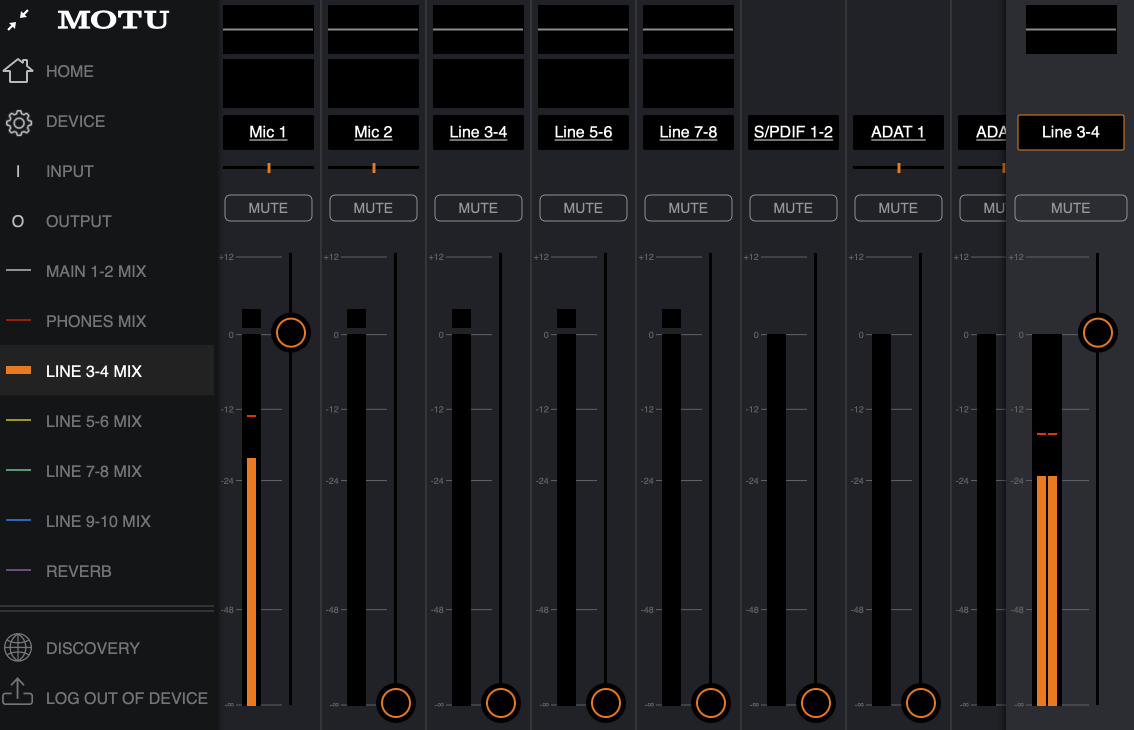Image resolution: width=1134 pixels, height=730 pixels.
Task: Go to Home via the house icon
Action: click(x=18, y=71)
